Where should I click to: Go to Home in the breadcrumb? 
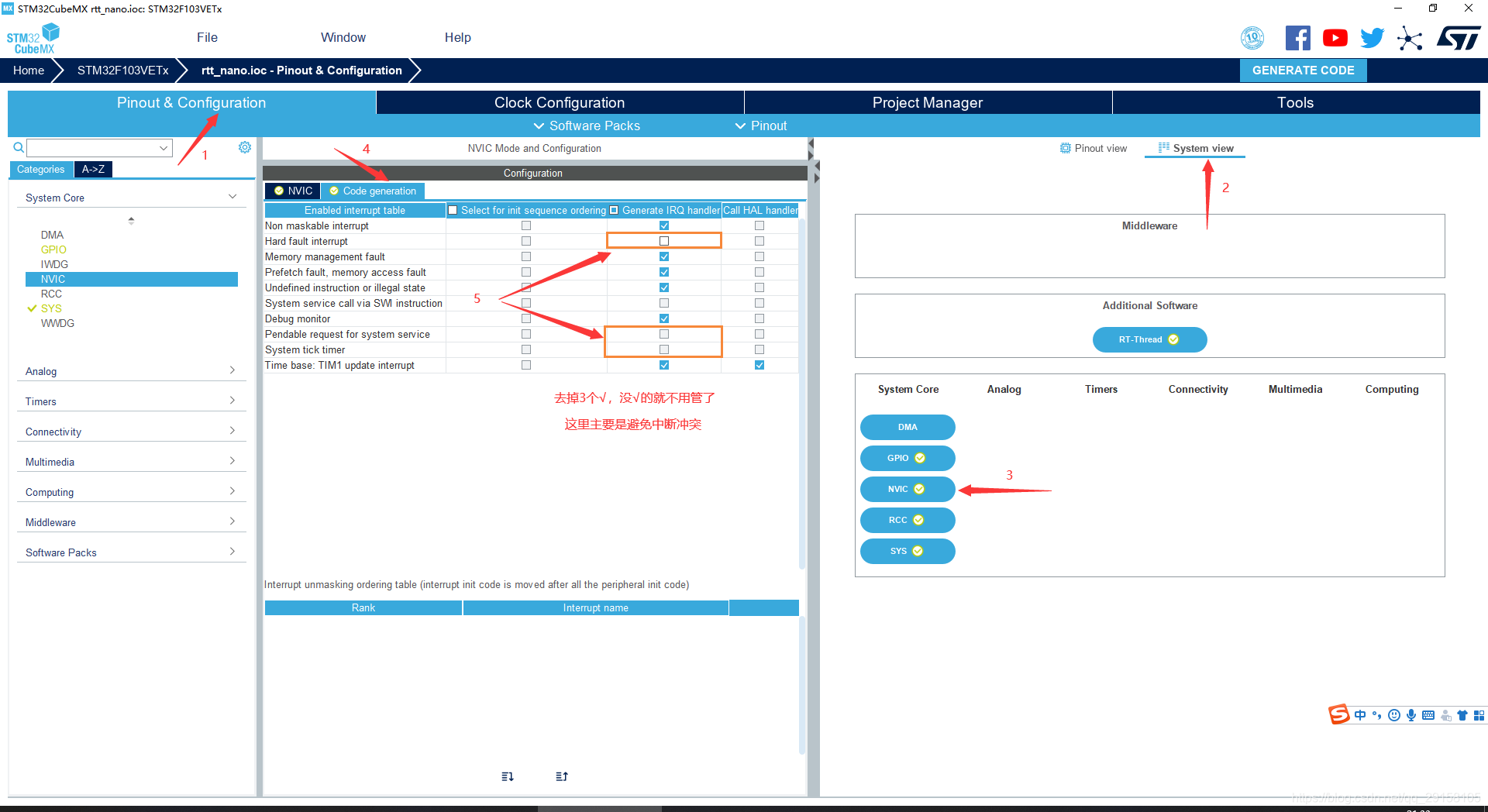click(29, 70)
